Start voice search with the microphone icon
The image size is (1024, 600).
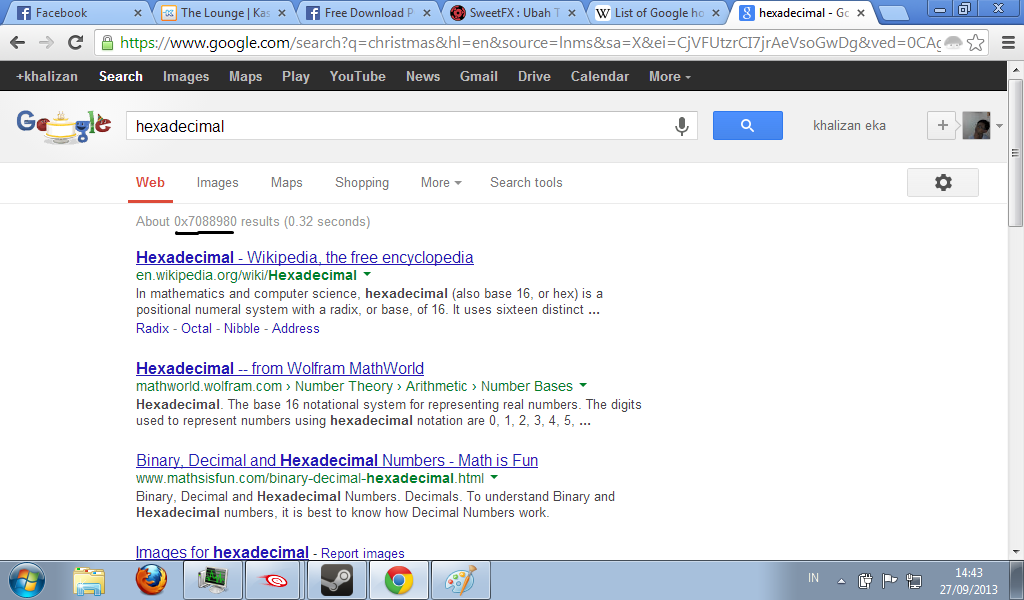coord(681,126)
